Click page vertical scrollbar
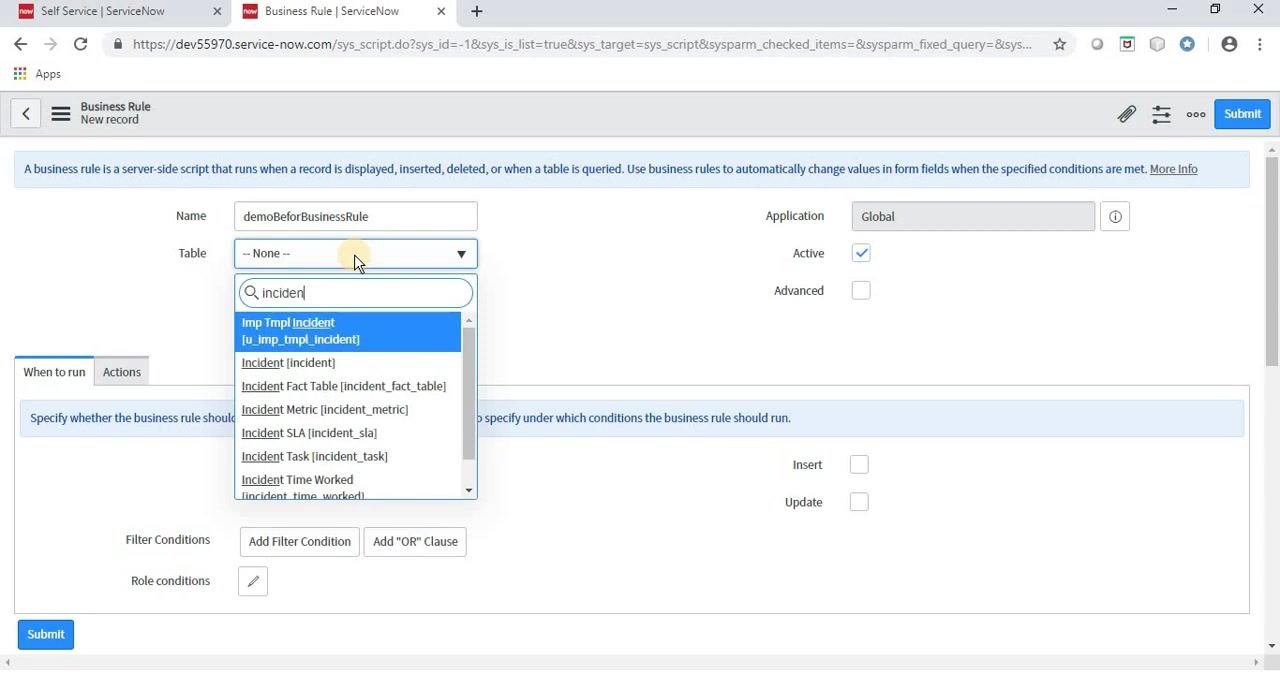This screenshot has height=674, width=1280. pos(1272,260)
